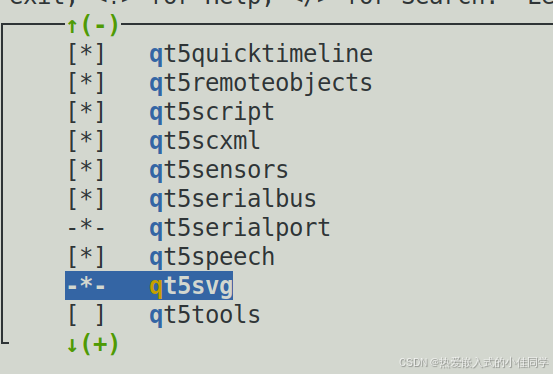
Task: Toggle the qt5serialbus checkbox
Action: coord(86,199)
